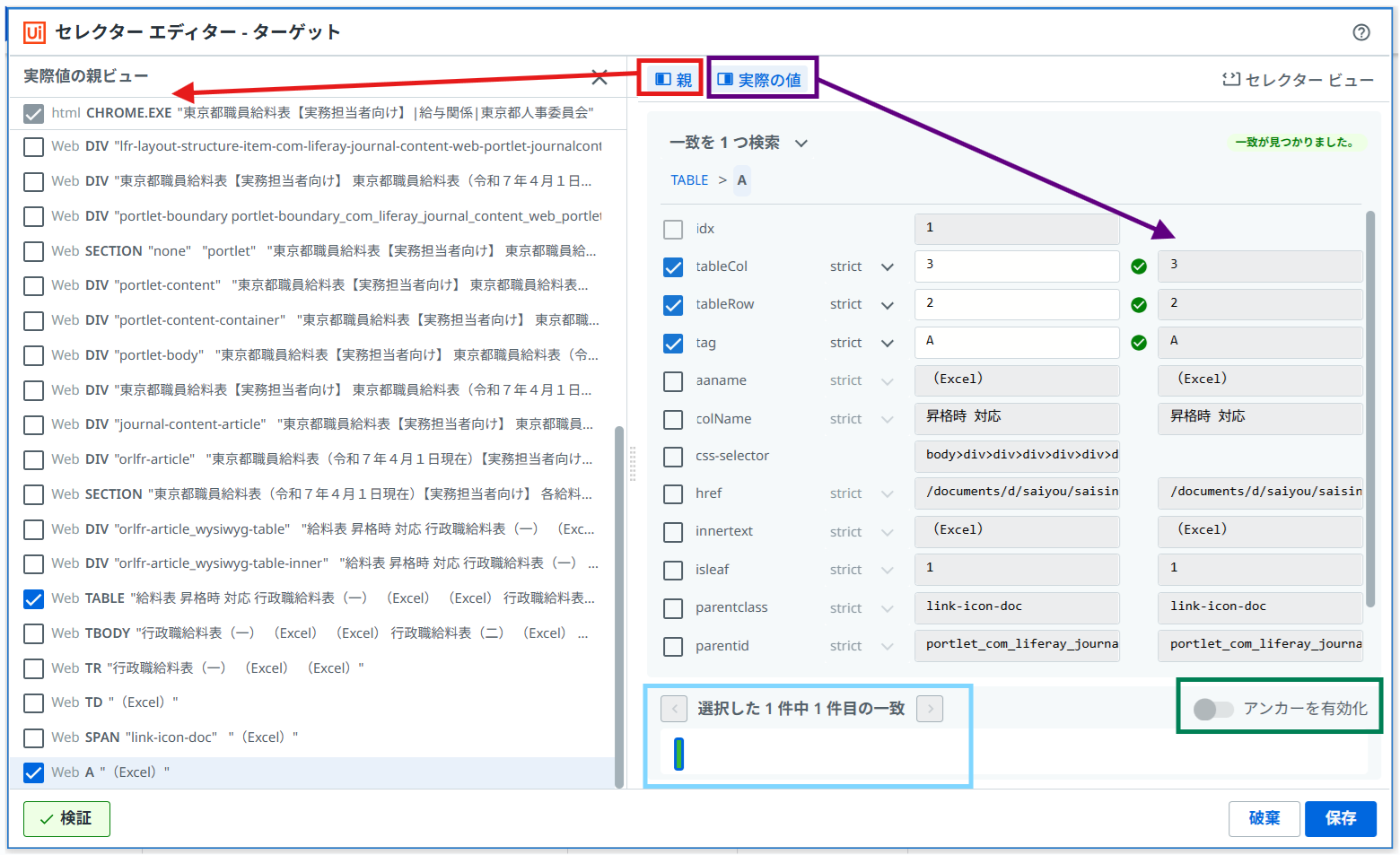Uncheck the tableCol attribute checkbox
Screen dimensions: 1400x855
pos(673,267)
